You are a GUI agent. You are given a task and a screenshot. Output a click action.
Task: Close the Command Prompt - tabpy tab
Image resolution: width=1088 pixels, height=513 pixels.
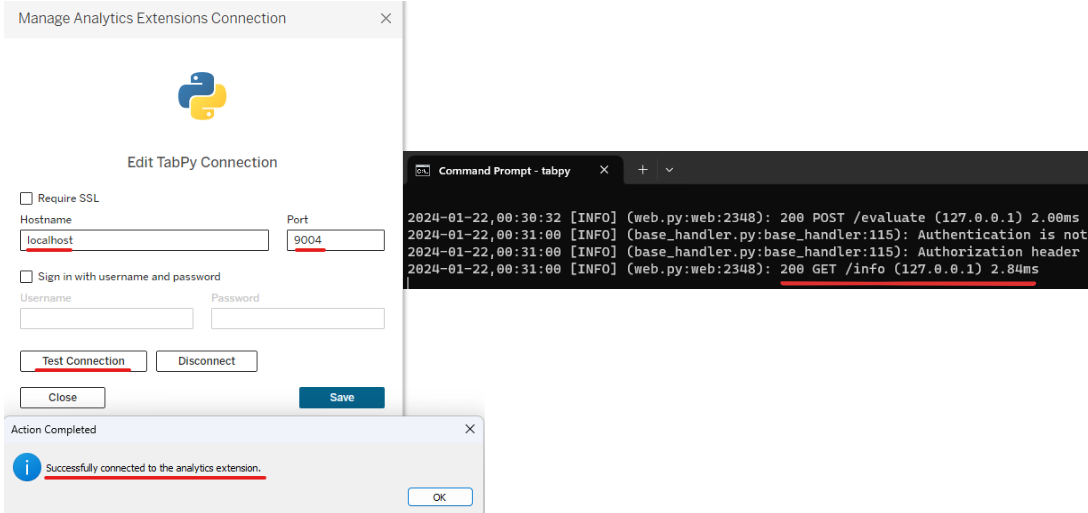(x=604, y=169)
